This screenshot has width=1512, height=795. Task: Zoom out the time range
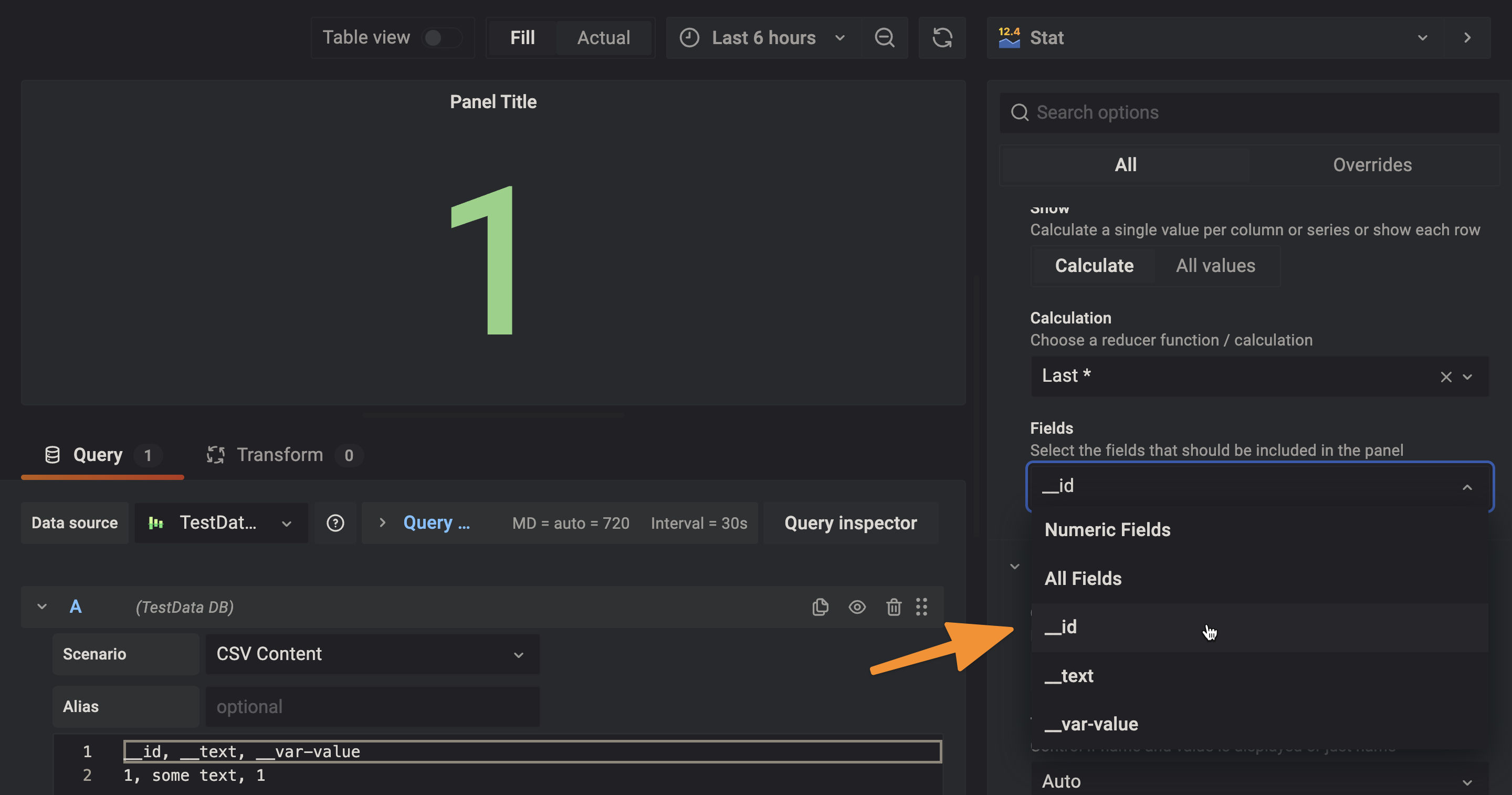tap(884, 38)
